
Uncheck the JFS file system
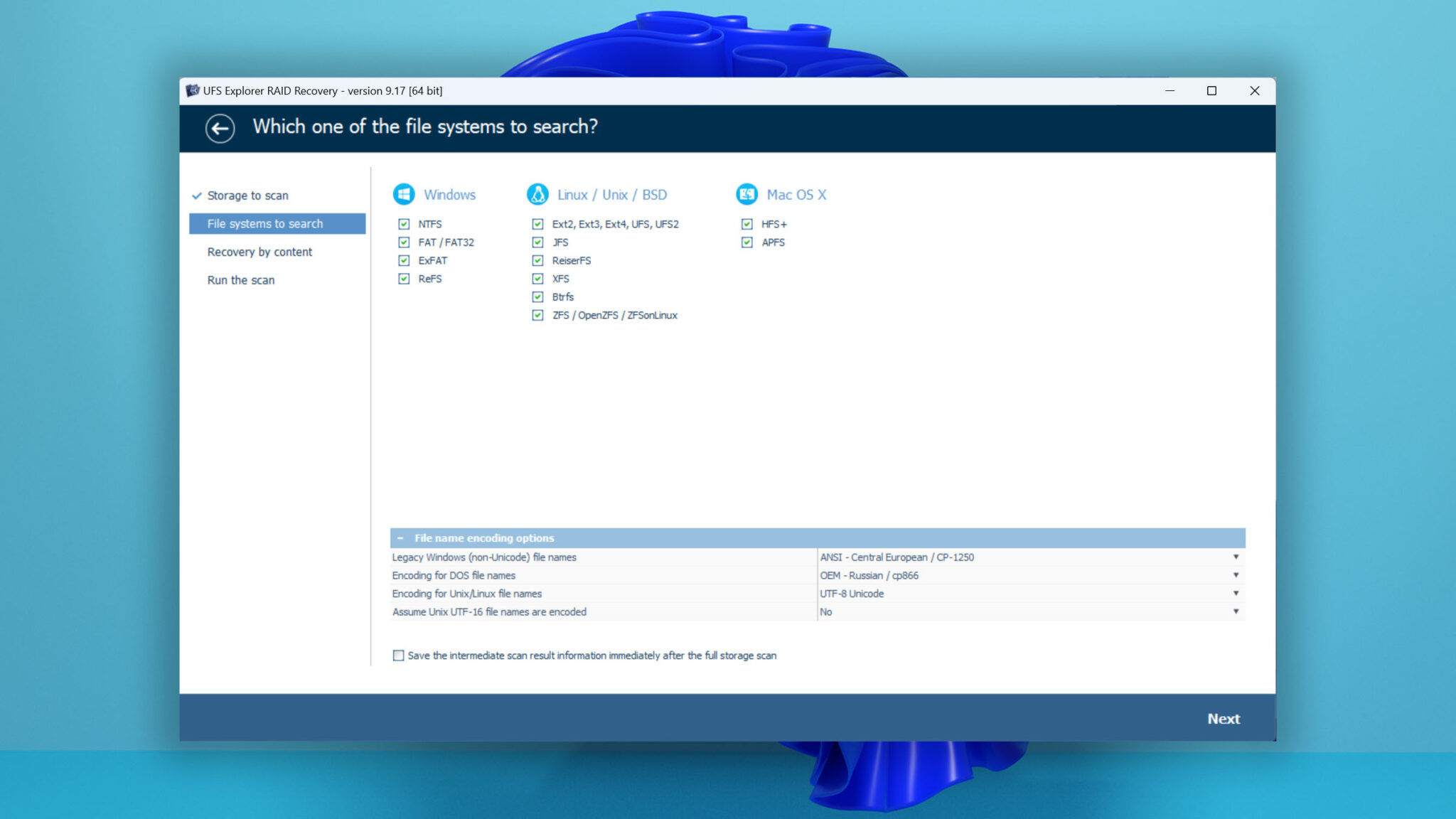(537, 242)
